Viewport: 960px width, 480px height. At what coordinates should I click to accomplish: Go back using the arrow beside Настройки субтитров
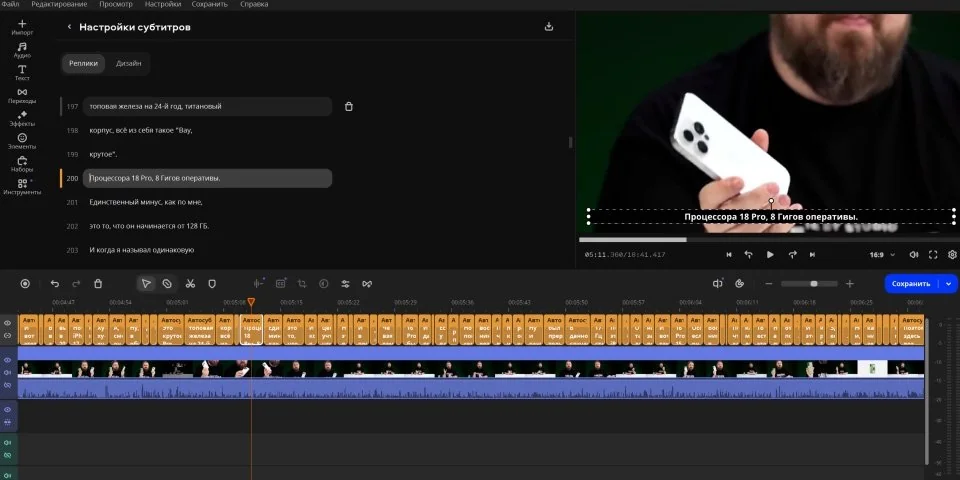[69, 27]
